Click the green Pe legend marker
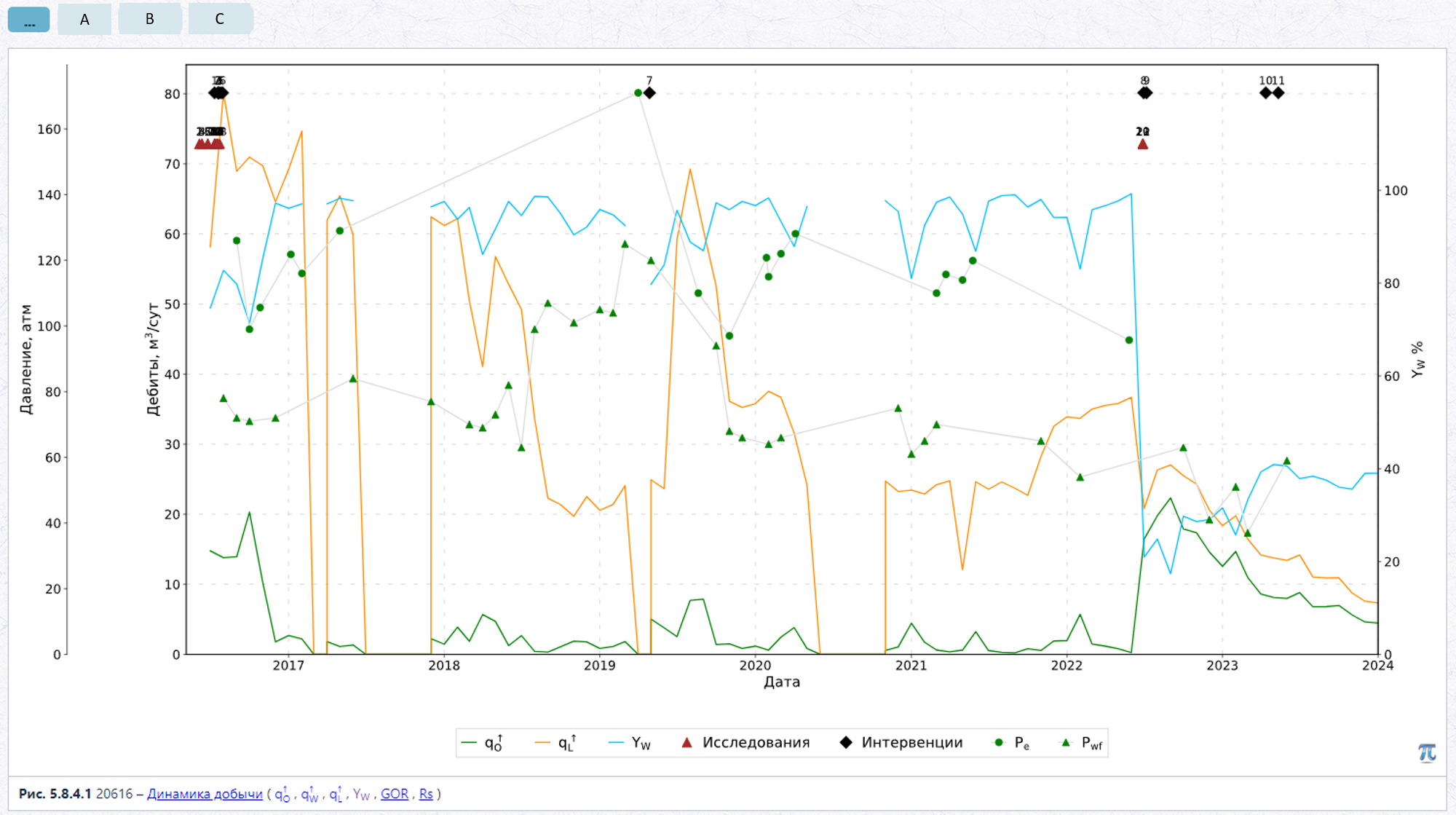1456x815 pixels. point(999,742)
